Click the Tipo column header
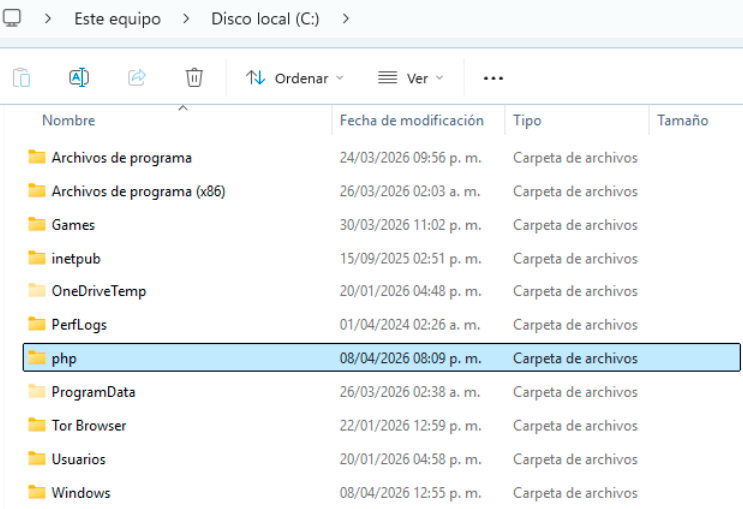The height and width of the screenshot is (509, 743). tap(527, 120)
